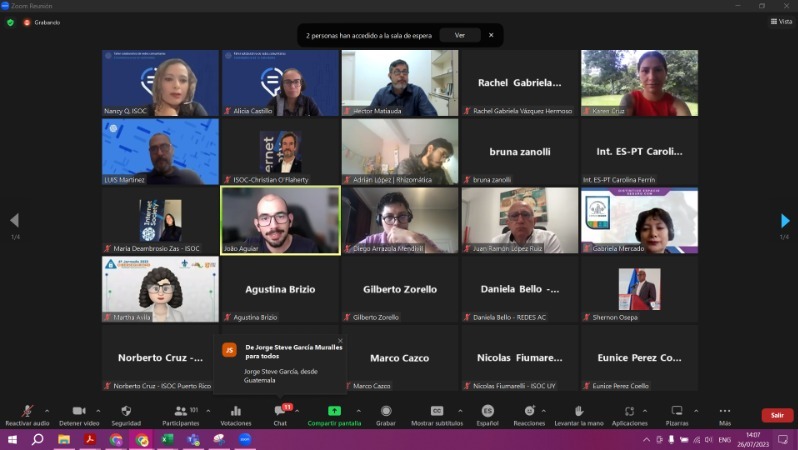Expand video options arrow next to Detener video
Screen dimensions: 798x450
pos(99,410)
